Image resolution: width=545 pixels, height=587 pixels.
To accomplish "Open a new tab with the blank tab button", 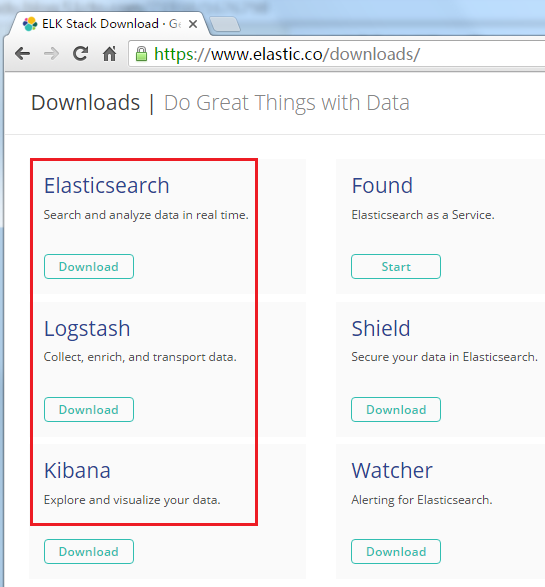I will pyautogui.click(x=225, y=24).
